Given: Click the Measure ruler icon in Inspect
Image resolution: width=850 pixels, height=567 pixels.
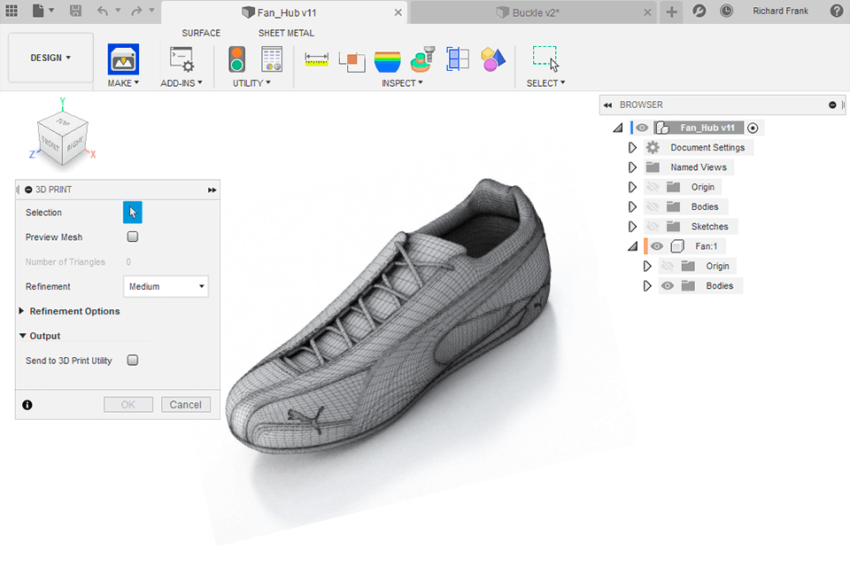Looking at the screenshot, I should [317, 59].
